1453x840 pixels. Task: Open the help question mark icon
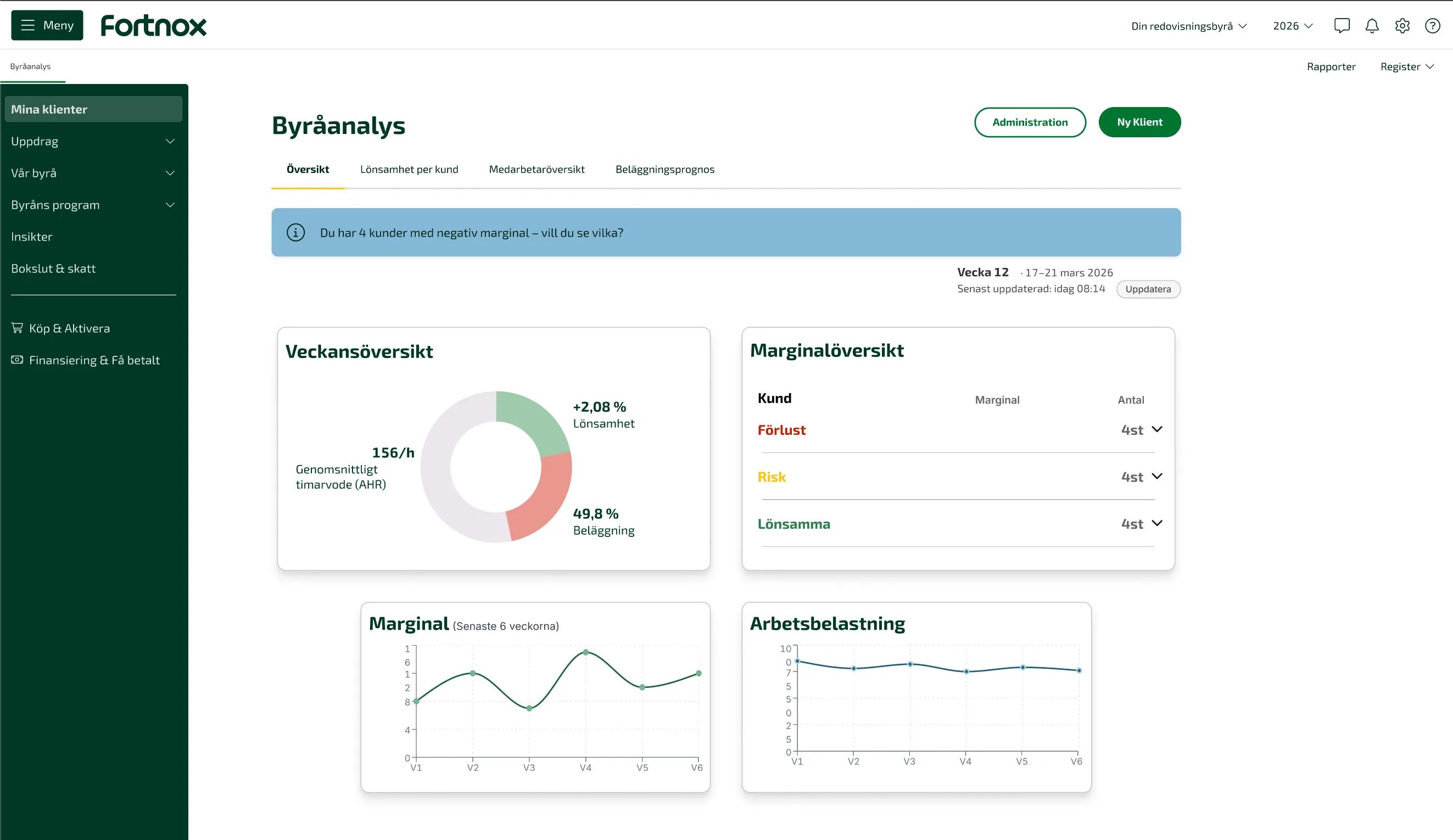1432,26
